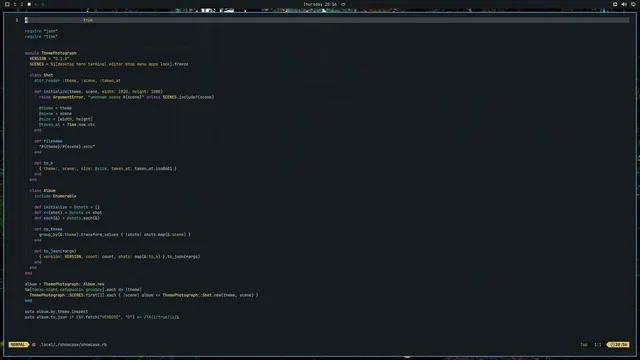Click the attr_reader line
640x360 pixels.
point(78,80)
